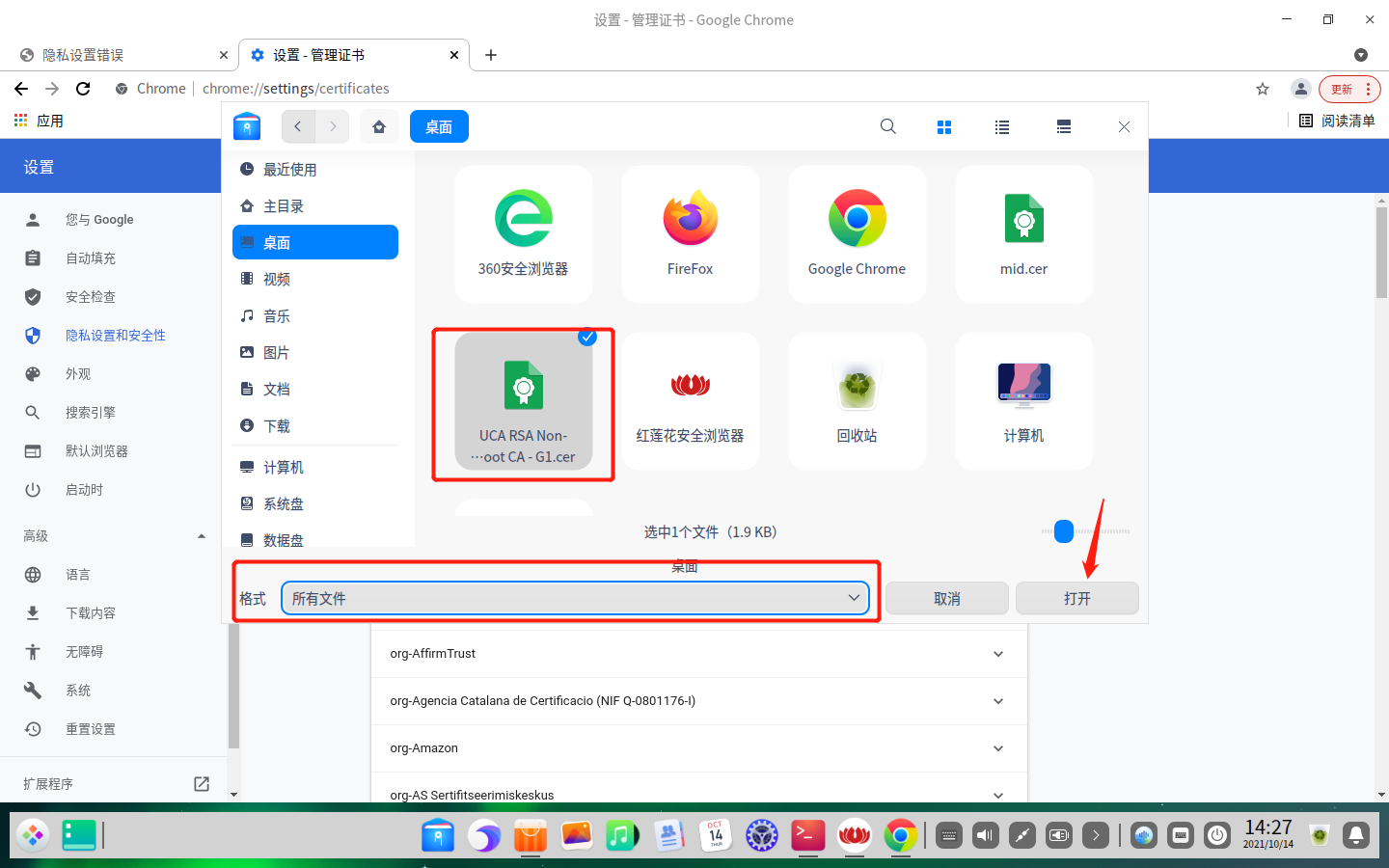Image resolution: width=1389 pixels, height=868 pixels.
Task: Open a new Chrome tab
Action: [491, 55]
